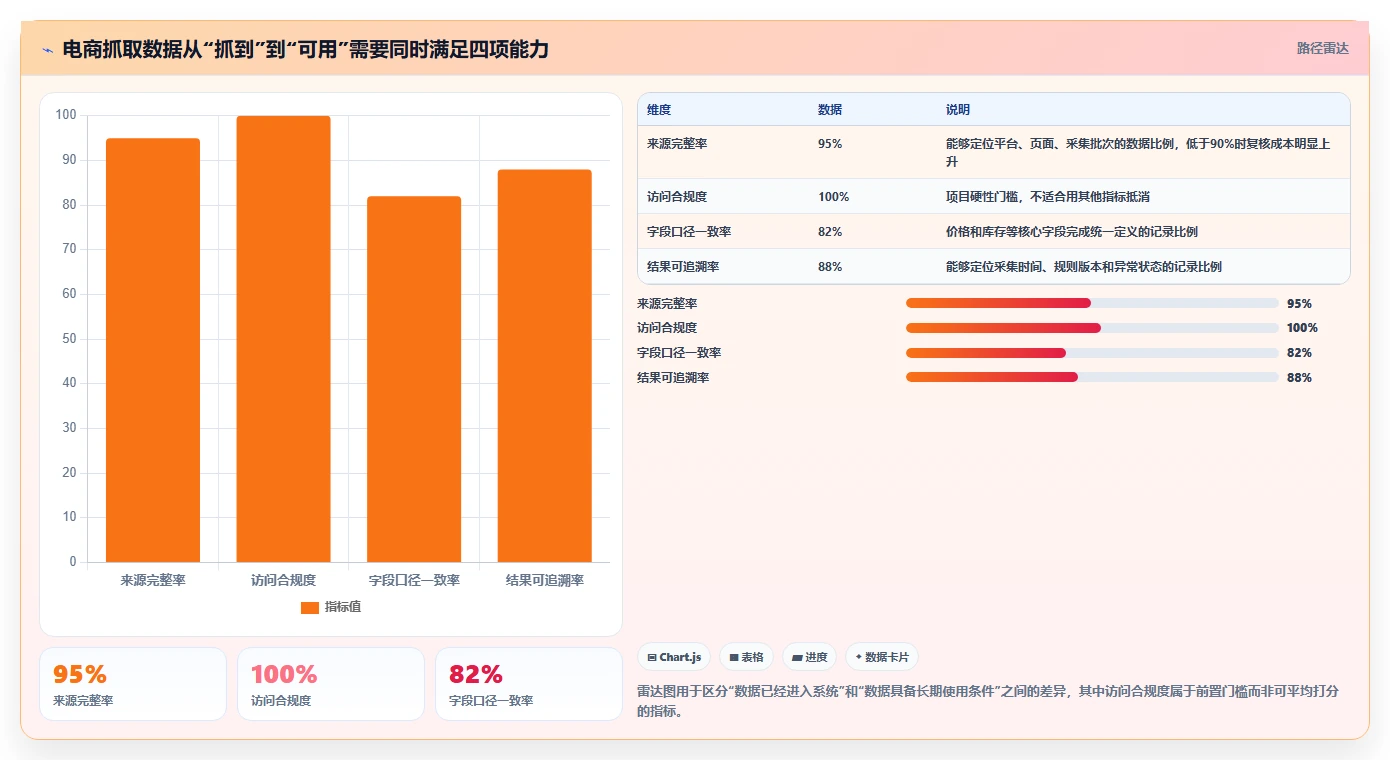The width and height of the screenshot is (1390, 760).
Task: Click the sparkle icon in the 数据卡片 chip
Action: (x=858, y=657)
